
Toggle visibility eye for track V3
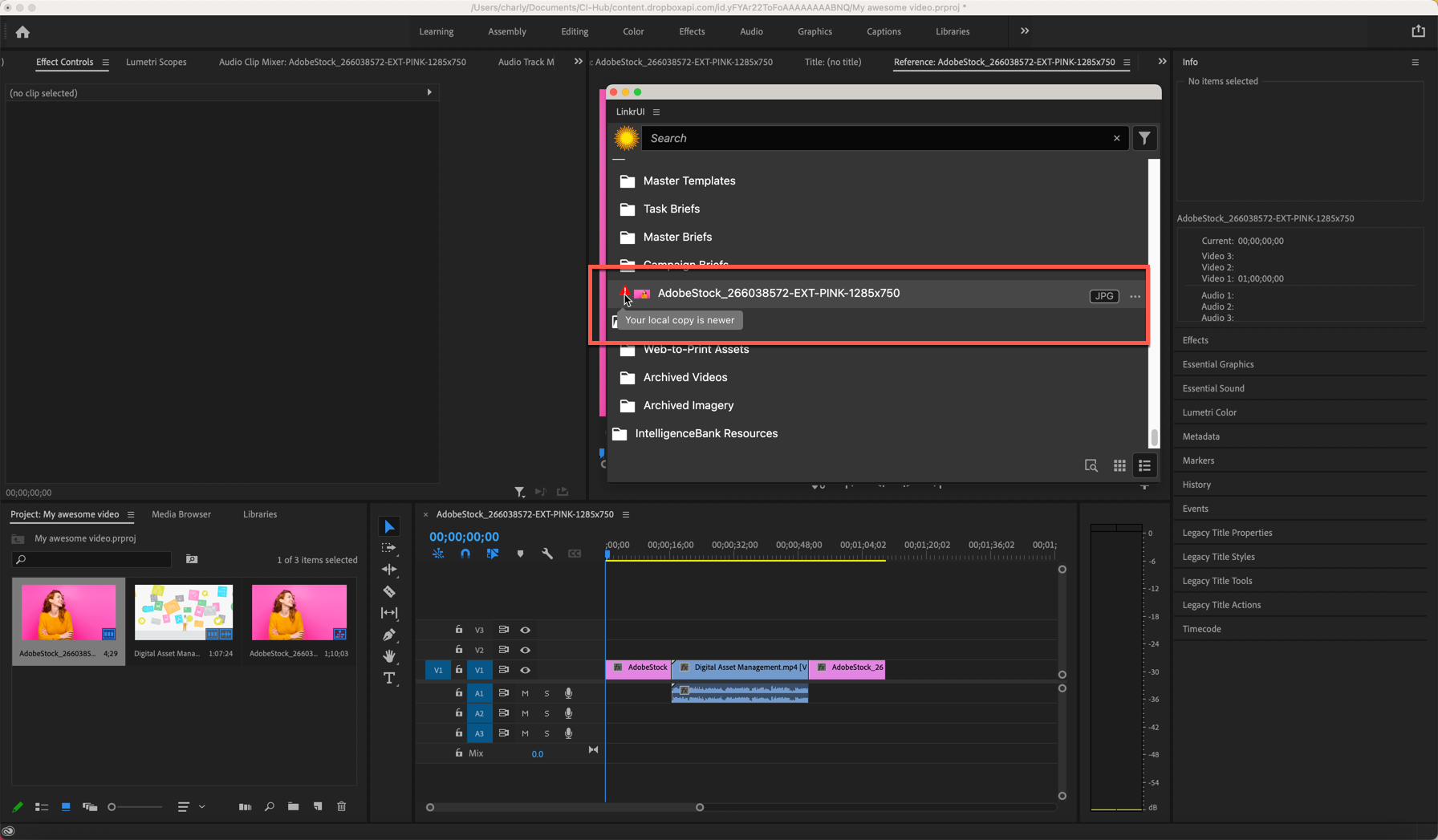pos(526,630)
